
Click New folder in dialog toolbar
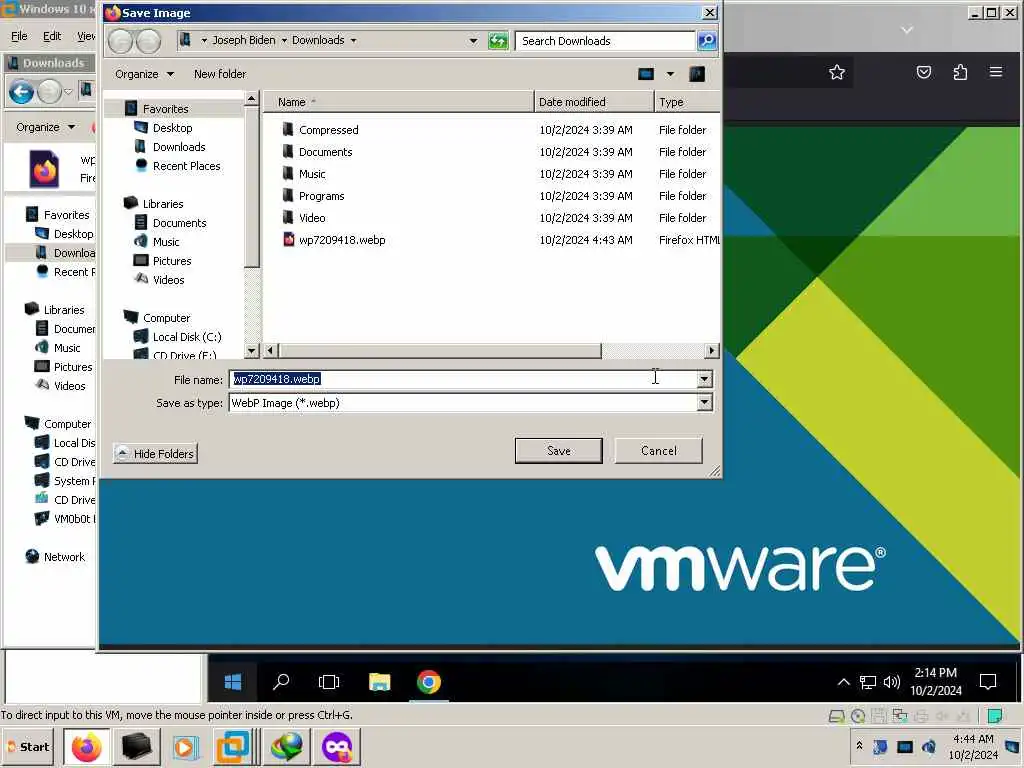point(219,74)
